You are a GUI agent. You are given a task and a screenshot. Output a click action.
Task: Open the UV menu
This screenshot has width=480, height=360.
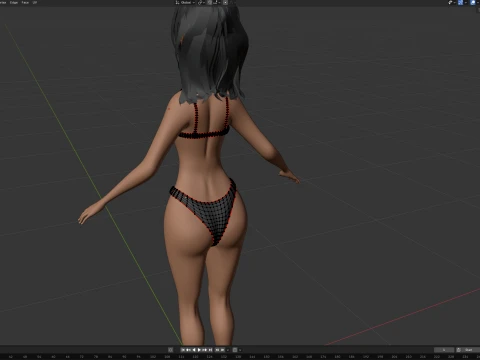point(35,2)
